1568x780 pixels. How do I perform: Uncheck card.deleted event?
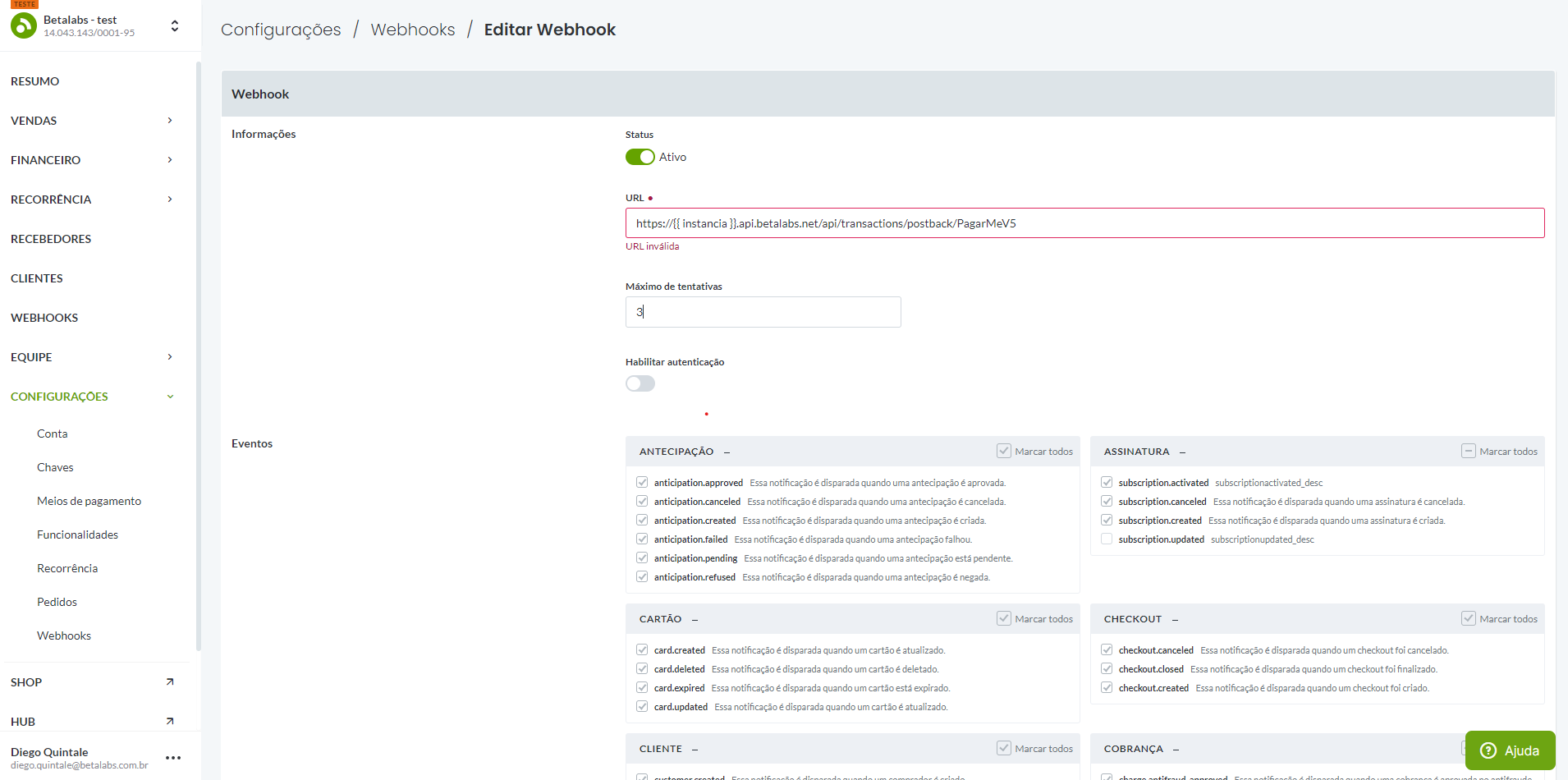click(x=642, y=668)
